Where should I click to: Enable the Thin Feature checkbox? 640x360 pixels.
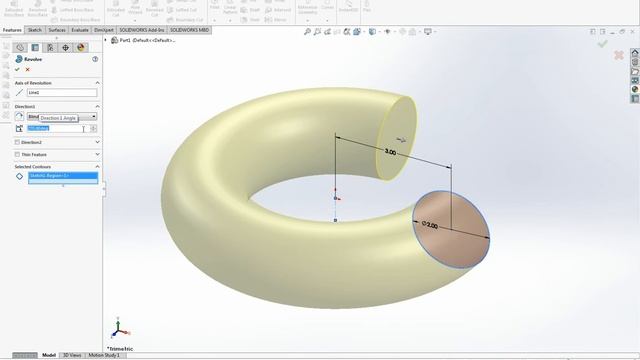click(x=17, y=155)
